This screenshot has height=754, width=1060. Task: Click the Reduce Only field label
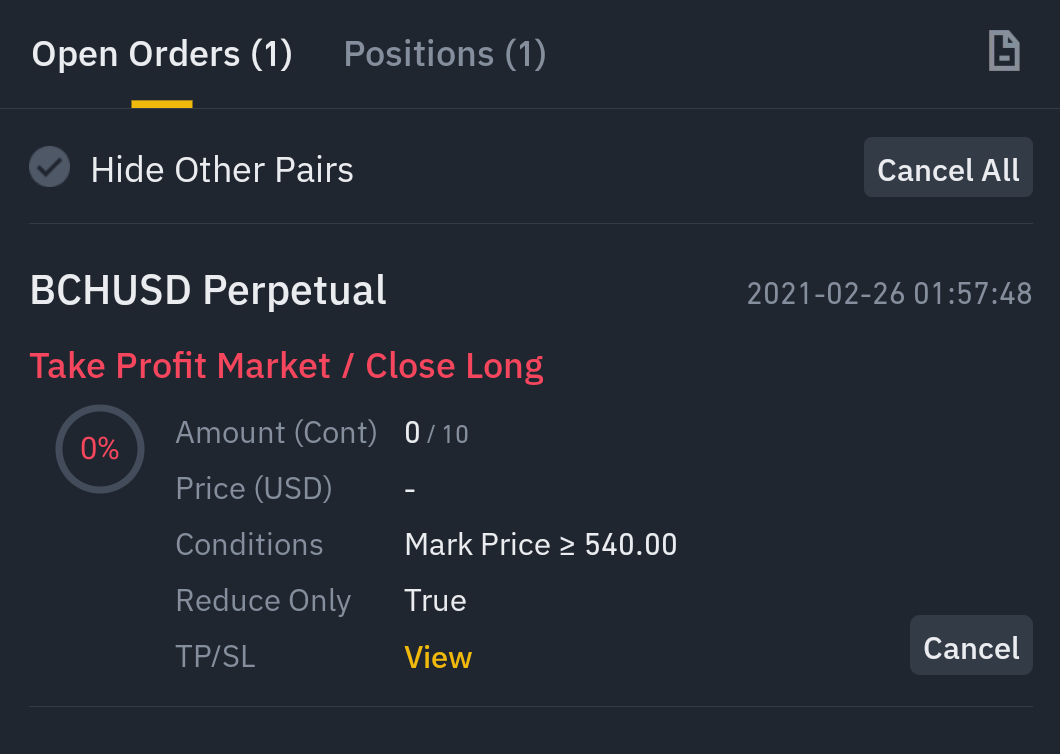(263, 601)
